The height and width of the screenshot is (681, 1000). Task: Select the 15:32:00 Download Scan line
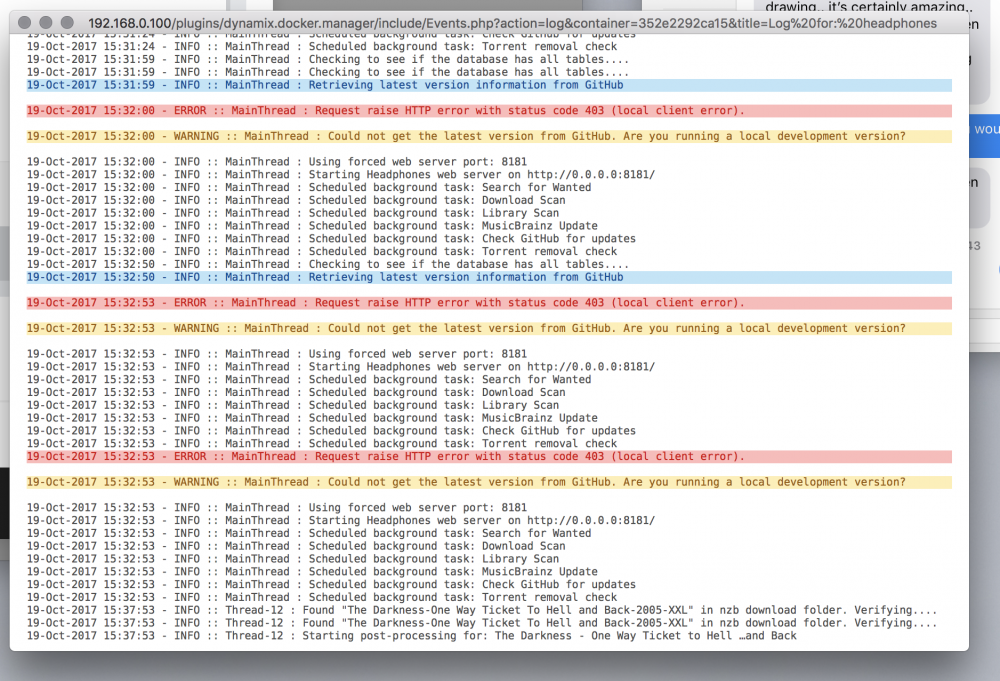click(296, 200)
